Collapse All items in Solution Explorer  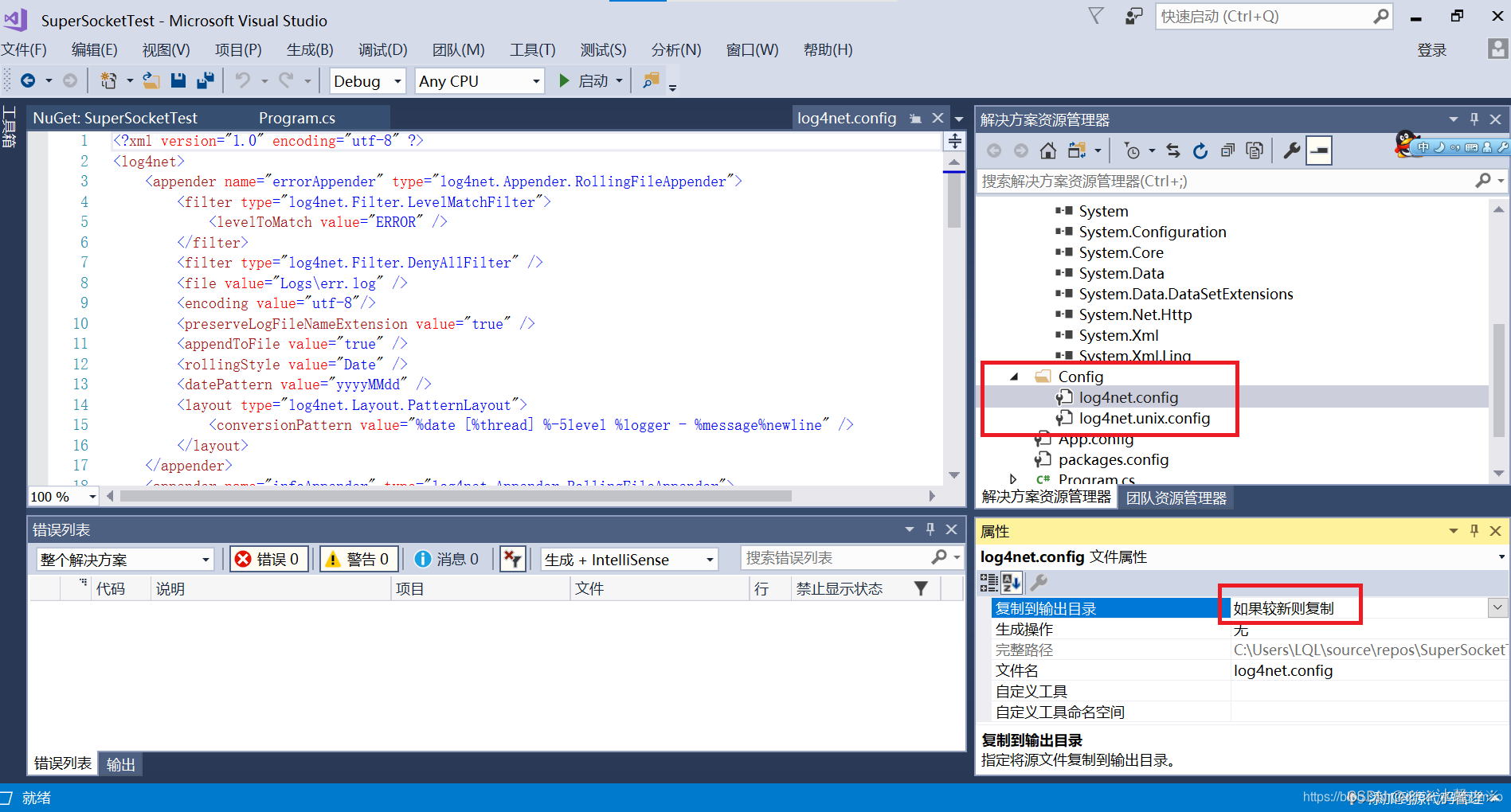[x=1227, y=150]
